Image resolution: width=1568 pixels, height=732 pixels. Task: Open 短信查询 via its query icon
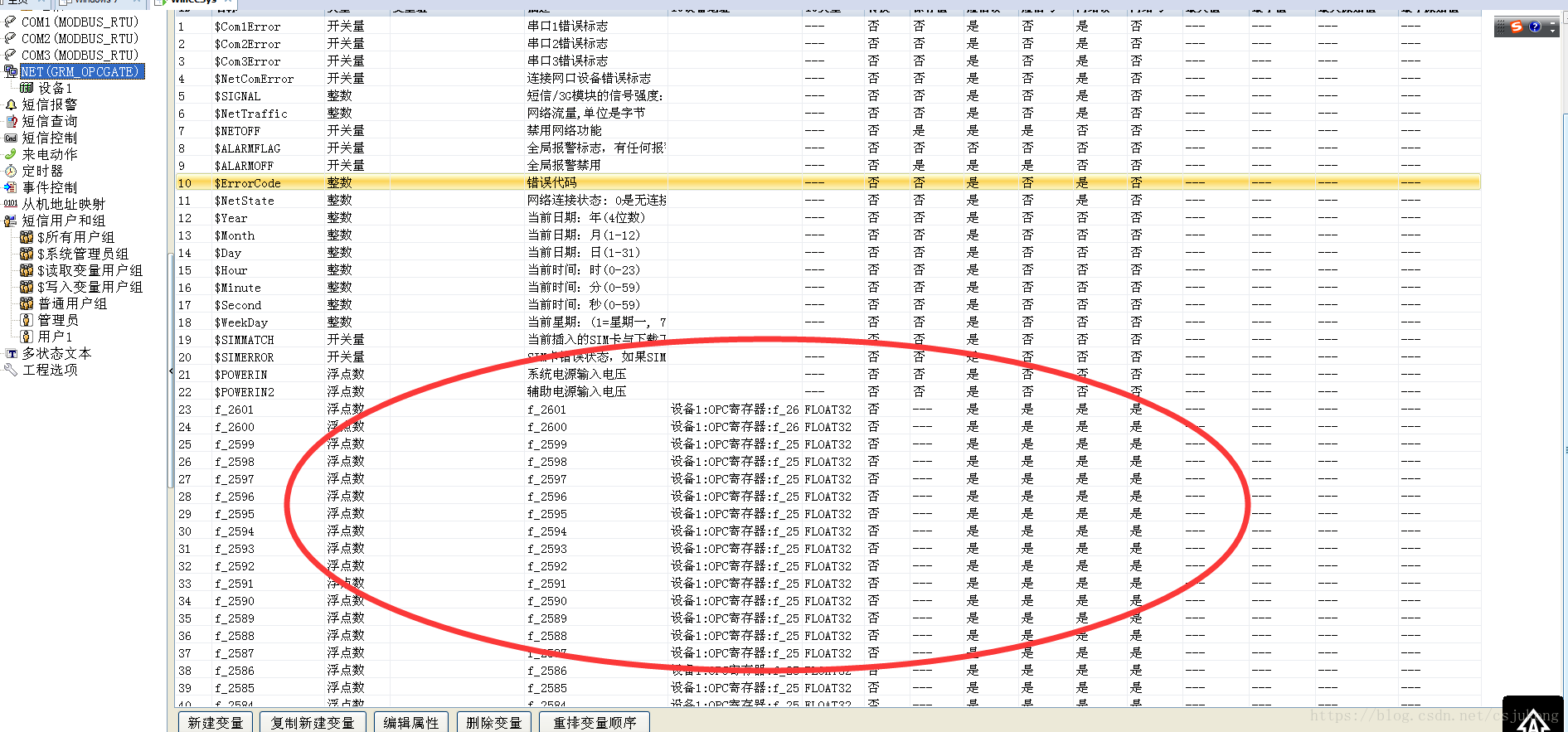pos(11,121)
